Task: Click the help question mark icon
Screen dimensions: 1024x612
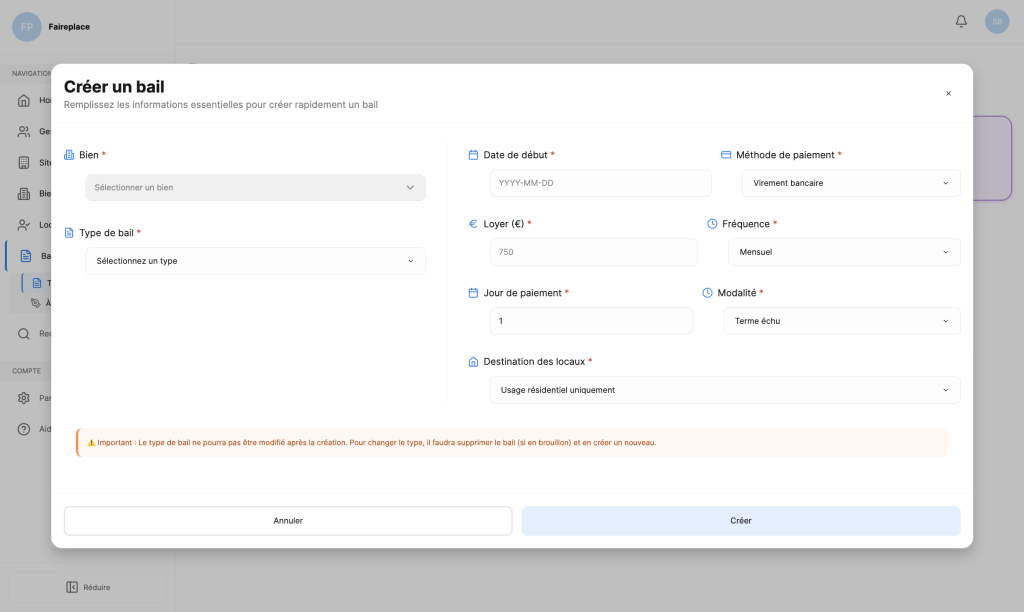Action: (x=24, y=429)
